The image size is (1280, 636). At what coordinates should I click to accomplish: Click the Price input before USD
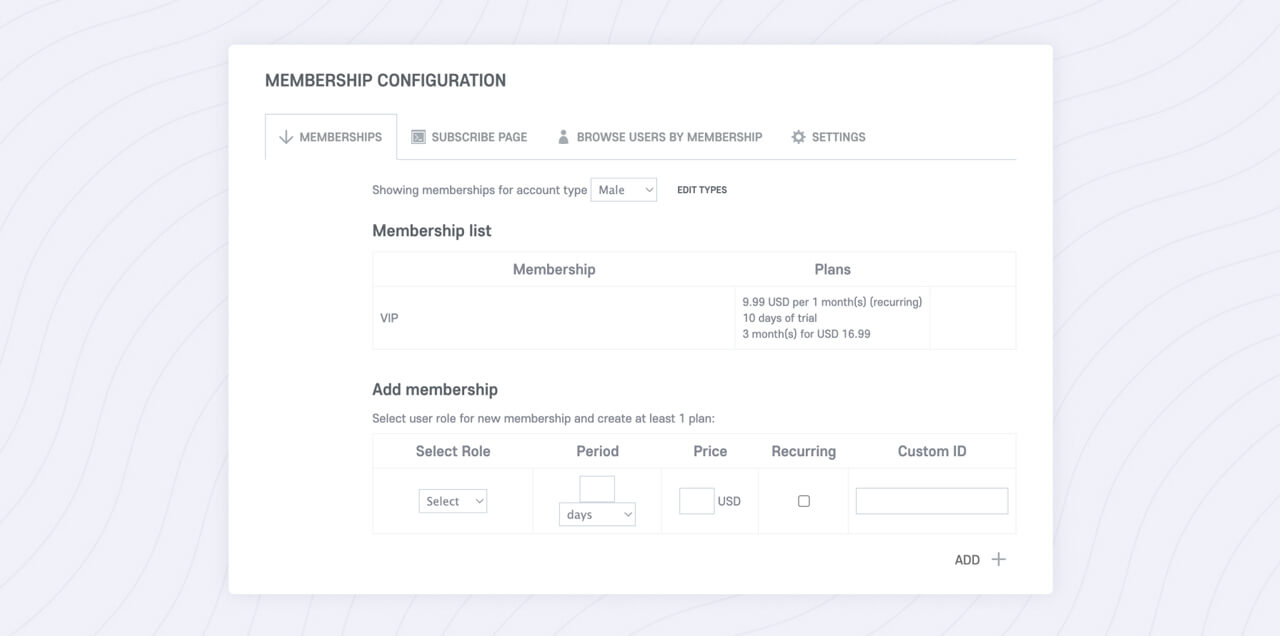[696, 501]
